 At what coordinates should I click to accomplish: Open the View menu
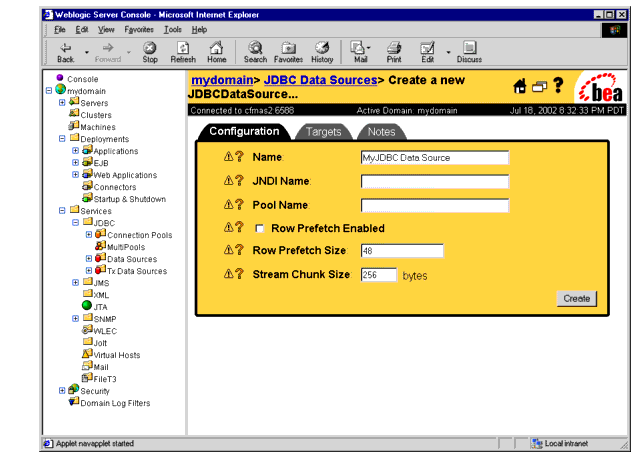106,30
